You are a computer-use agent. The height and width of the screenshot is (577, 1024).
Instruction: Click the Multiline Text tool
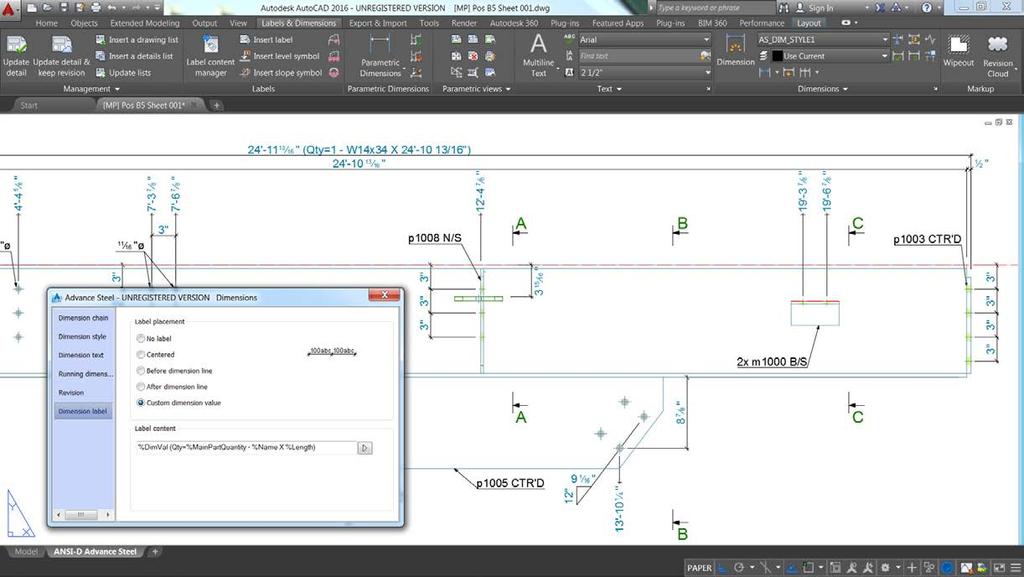(538, 57)
